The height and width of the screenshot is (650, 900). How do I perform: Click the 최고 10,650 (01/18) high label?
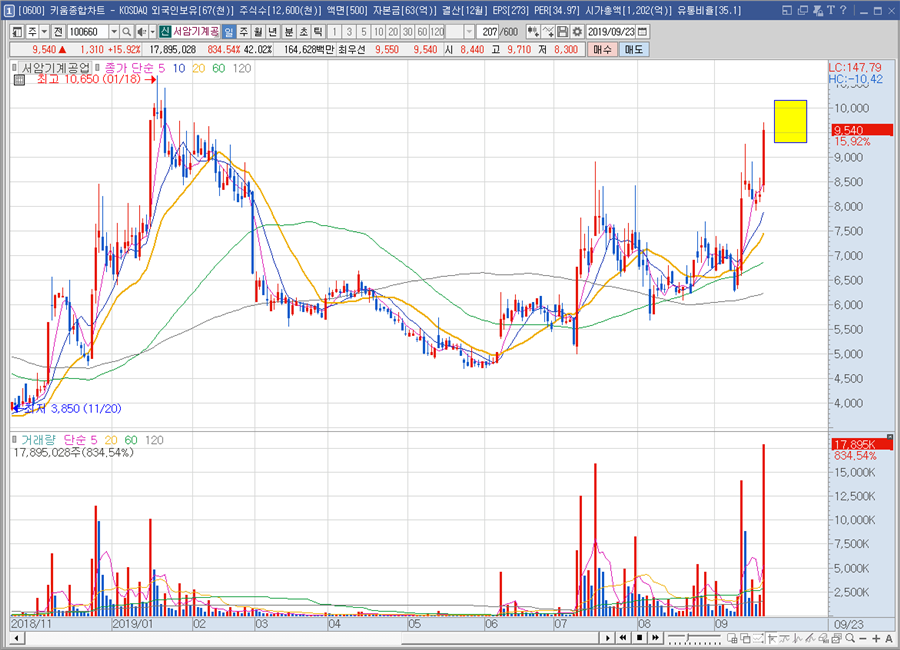tap(88, 79)
